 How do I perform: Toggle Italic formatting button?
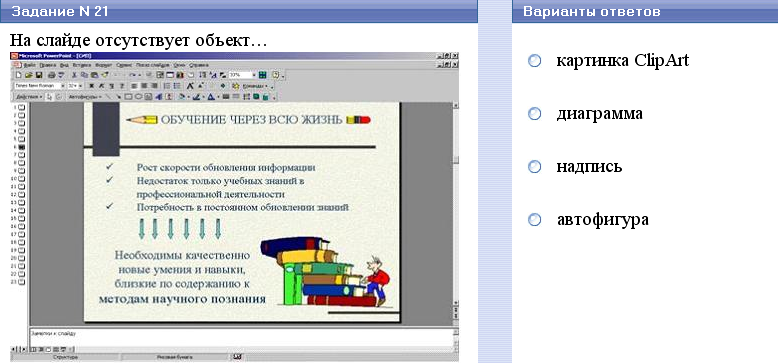pyautogui.click(x=101, y=86)
